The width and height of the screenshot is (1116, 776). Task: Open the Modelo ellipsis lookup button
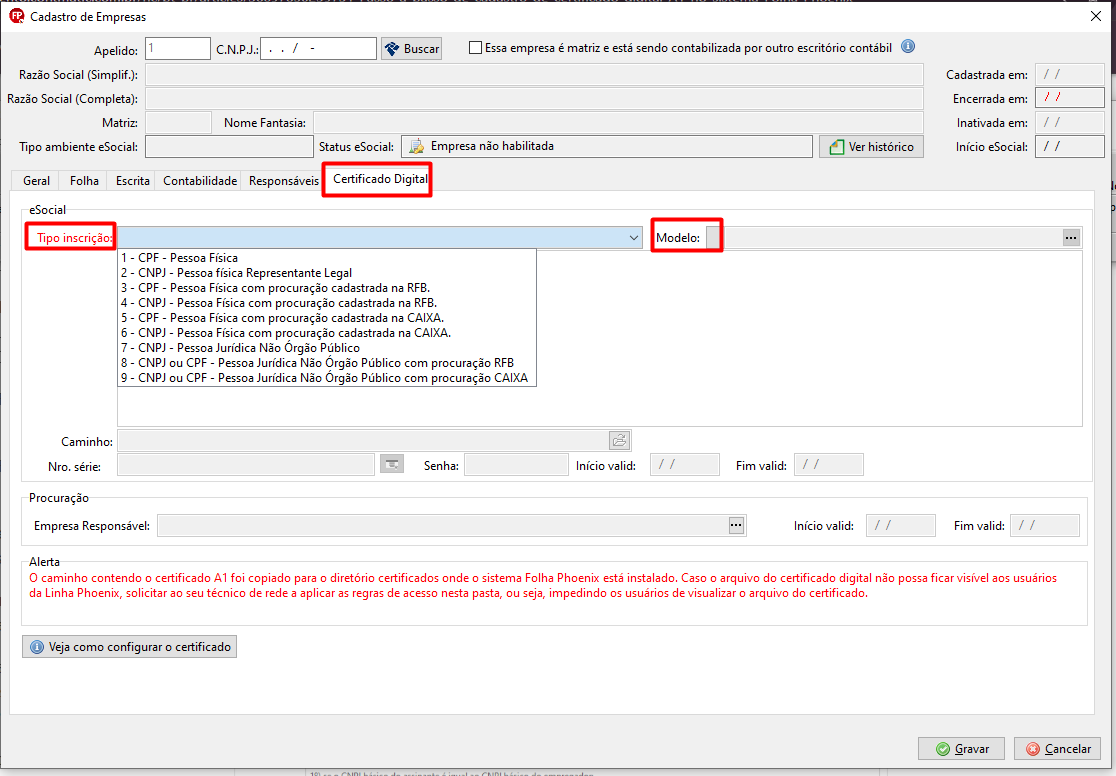(1070, 238)
